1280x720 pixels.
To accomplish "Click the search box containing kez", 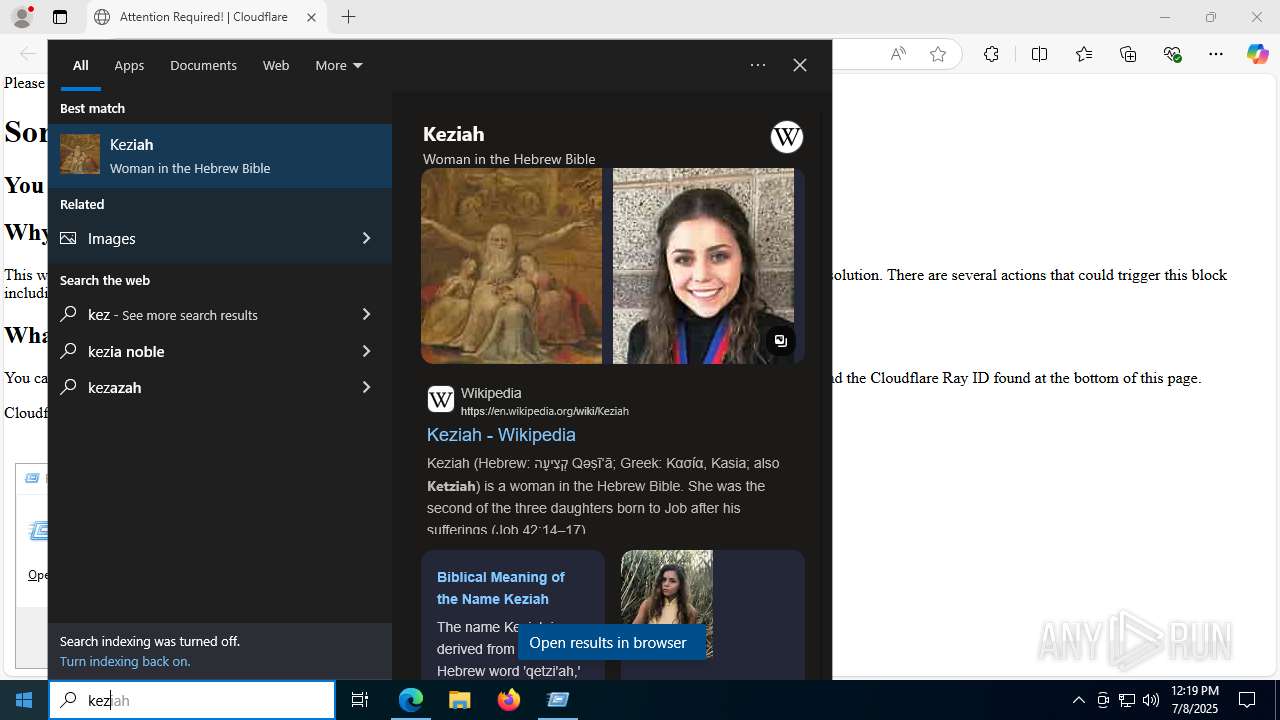I will point(192,700).
